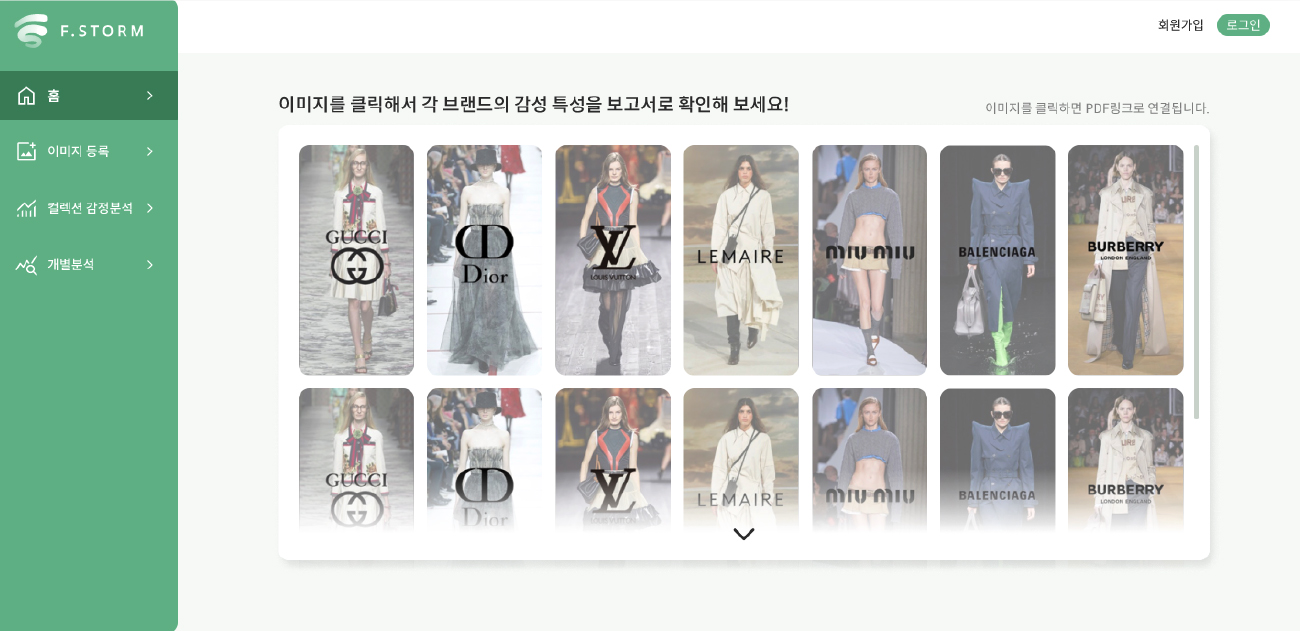Click the F.STORM logo icon
The height and width of the screenshot is (631, 1300).
pos(31,30)
